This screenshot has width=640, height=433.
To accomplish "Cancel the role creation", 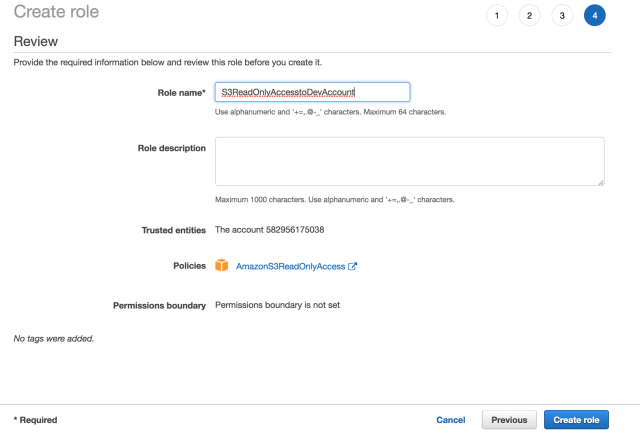I will [451, 420].
